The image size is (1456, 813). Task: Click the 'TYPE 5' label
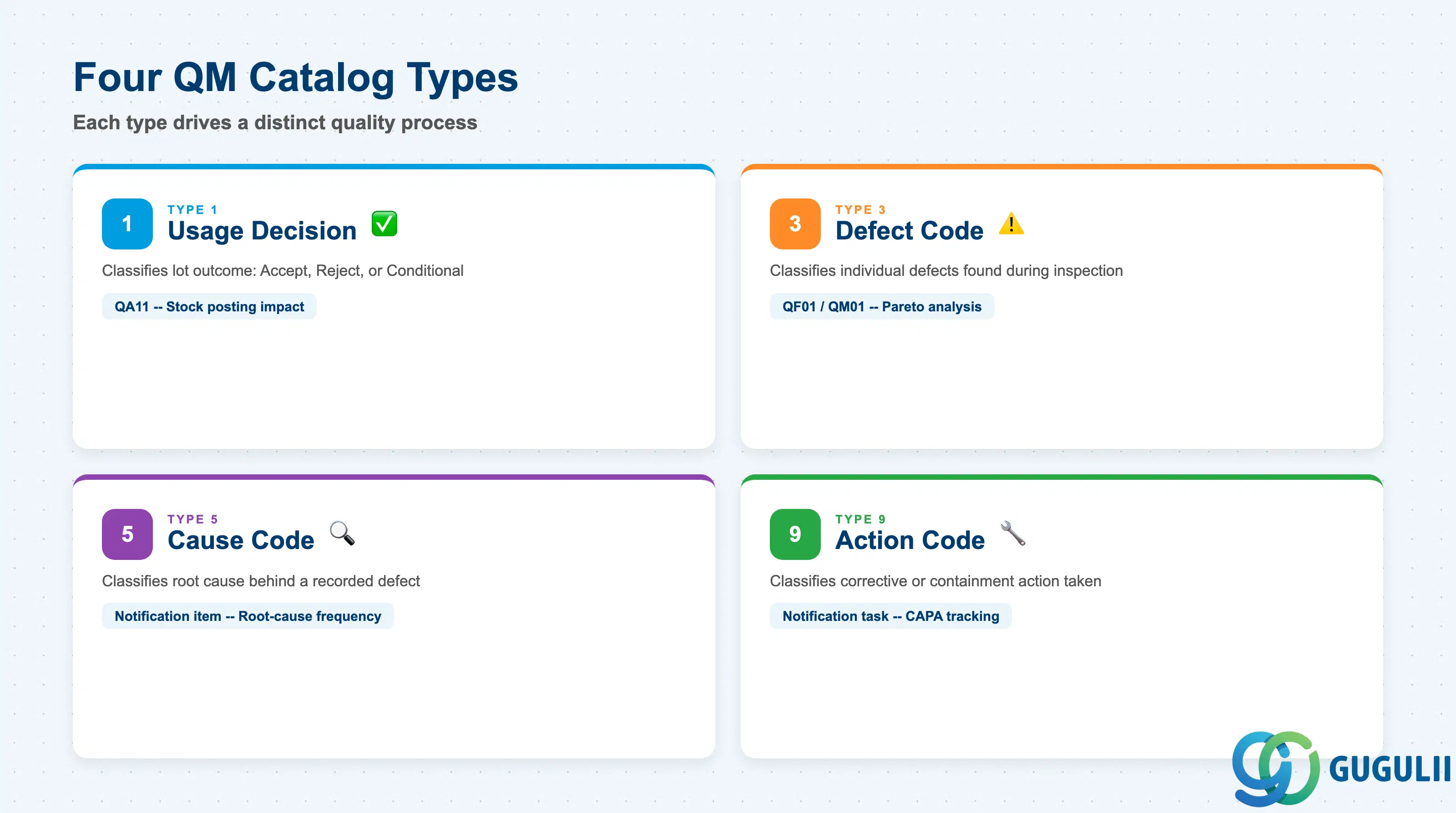(192, 519)
